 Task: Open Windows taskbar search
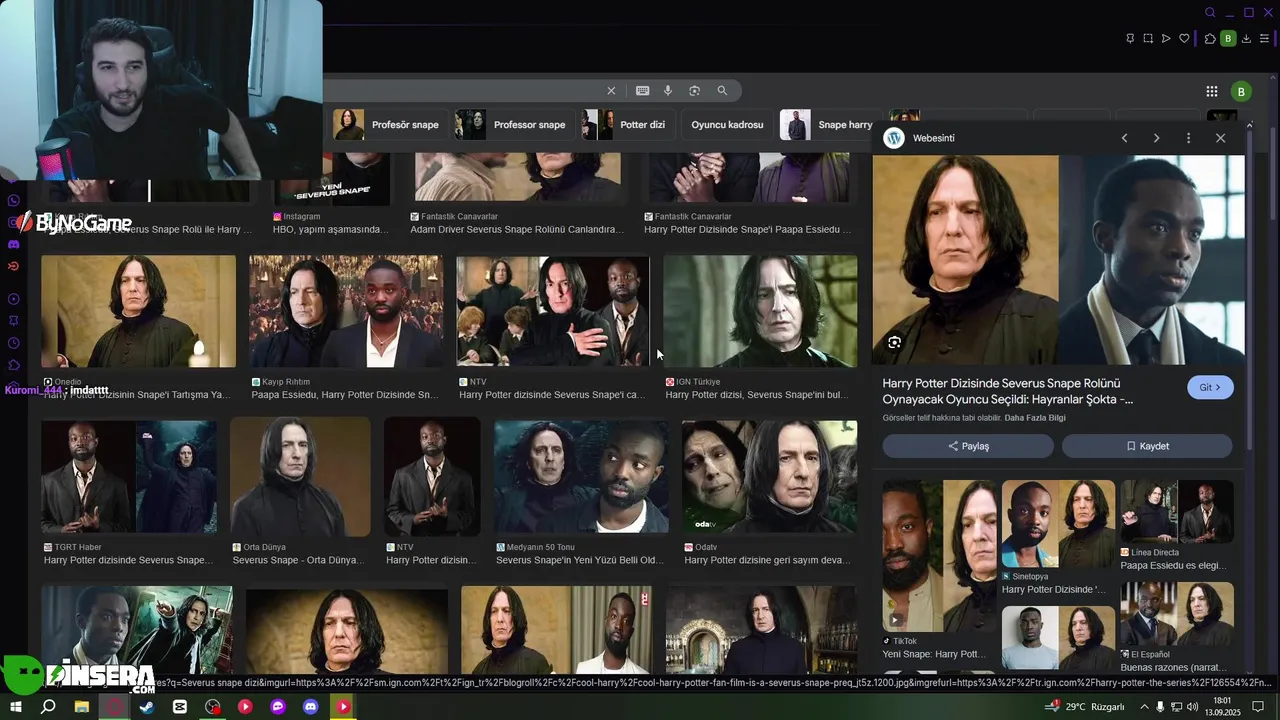[48, 707]
